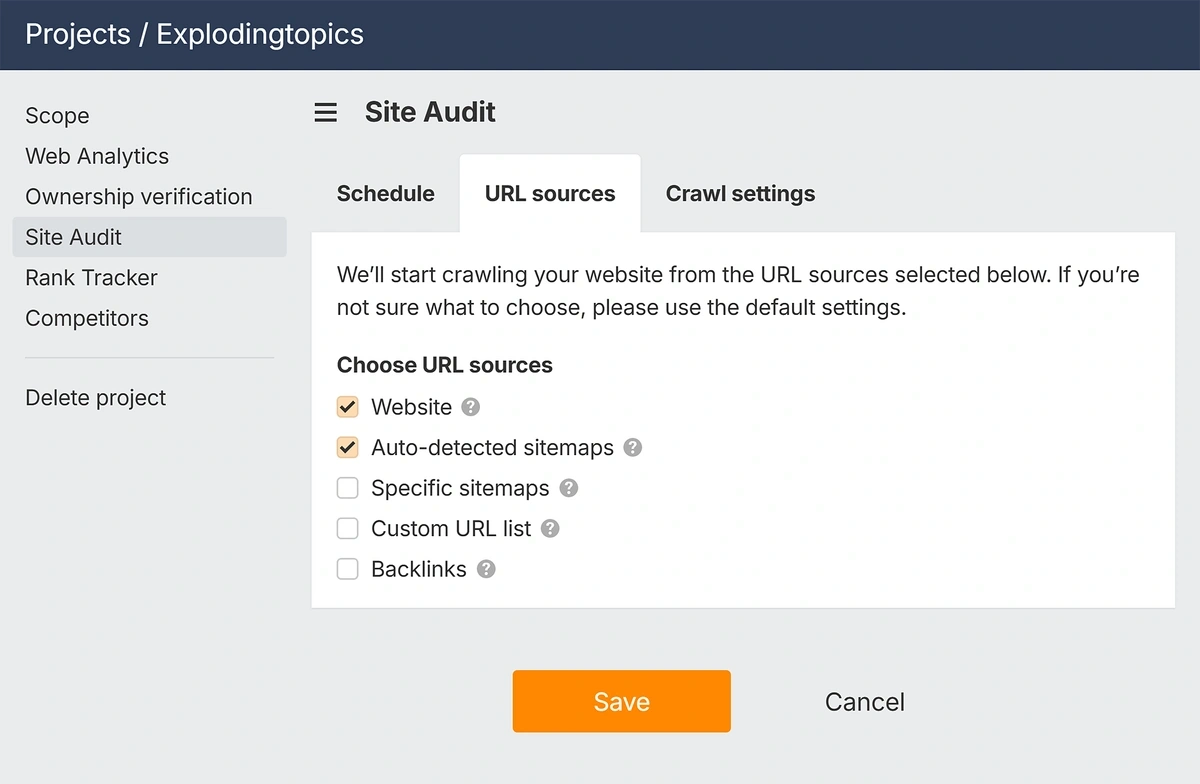Open Rank Tracker settings
The height and width of the screenshot is (784, 1200).
(91, 278)
